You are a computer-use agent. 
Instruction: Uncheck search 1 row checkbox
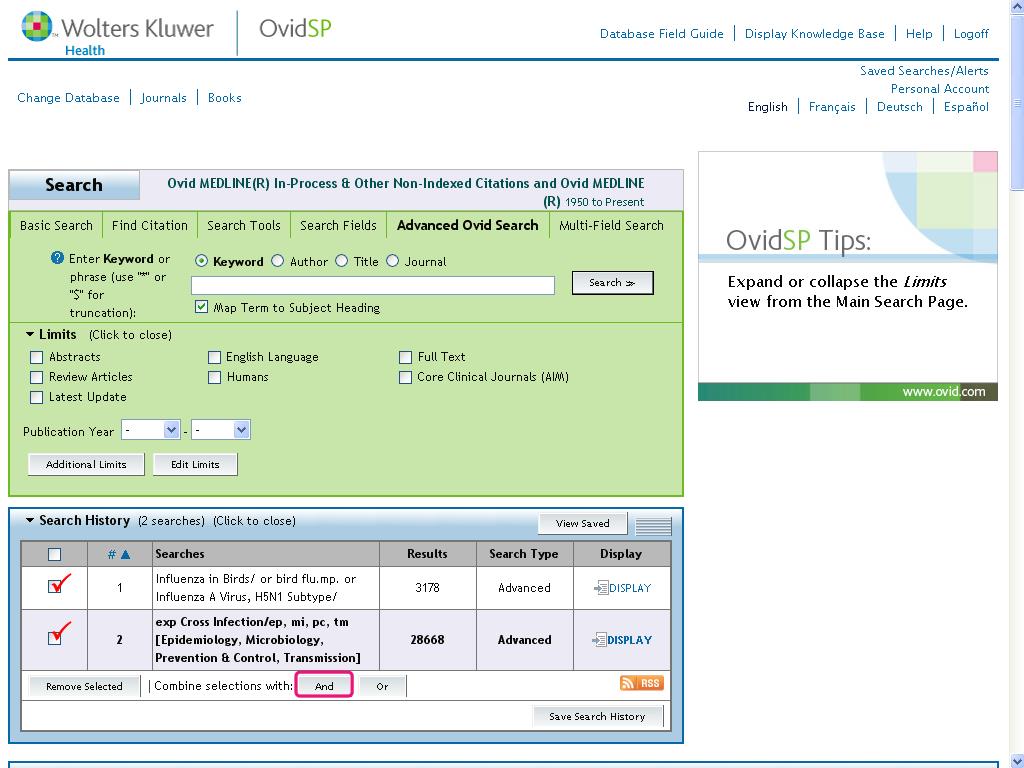click(x=55, y=586)
